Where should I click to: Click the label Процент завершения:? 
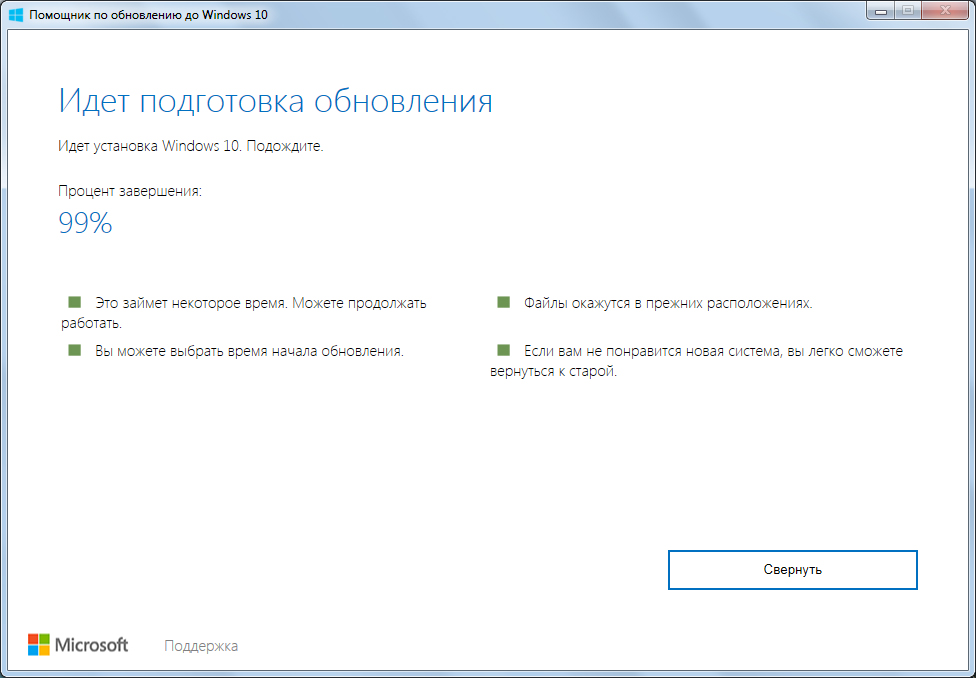(130, 191)
